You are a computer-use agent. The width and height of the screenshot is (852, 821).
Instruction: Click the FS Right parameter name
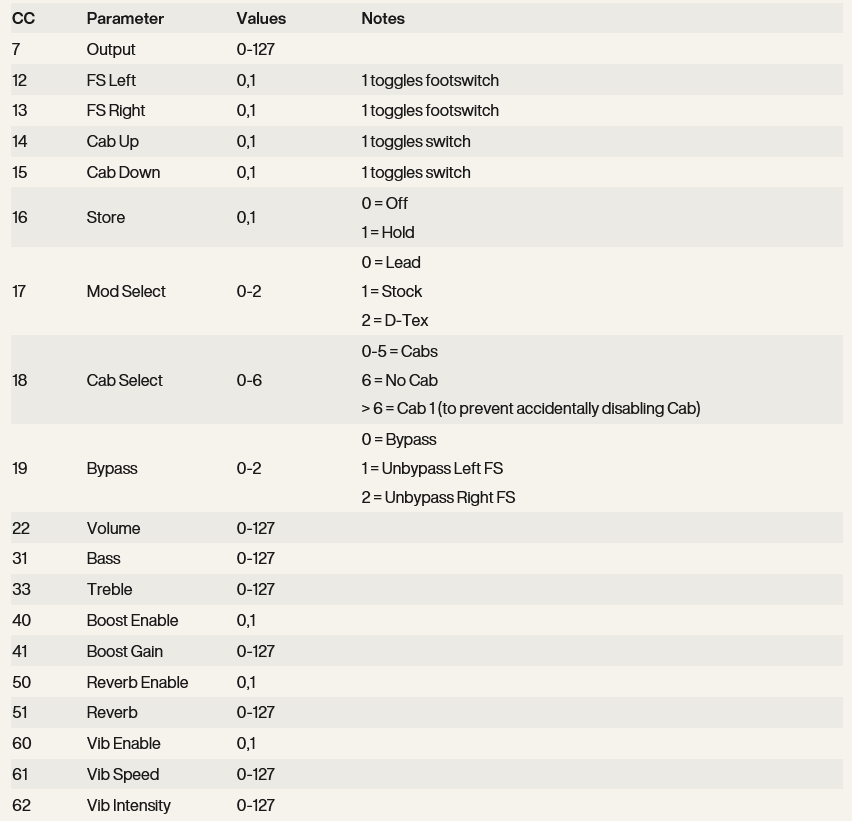click(116, 111)
